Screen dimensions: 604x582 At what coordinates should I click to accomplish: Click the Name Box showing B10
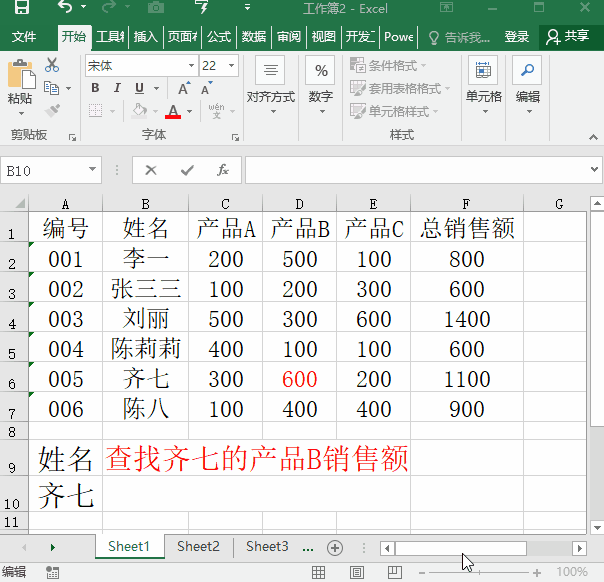click(x=51, y=170)
